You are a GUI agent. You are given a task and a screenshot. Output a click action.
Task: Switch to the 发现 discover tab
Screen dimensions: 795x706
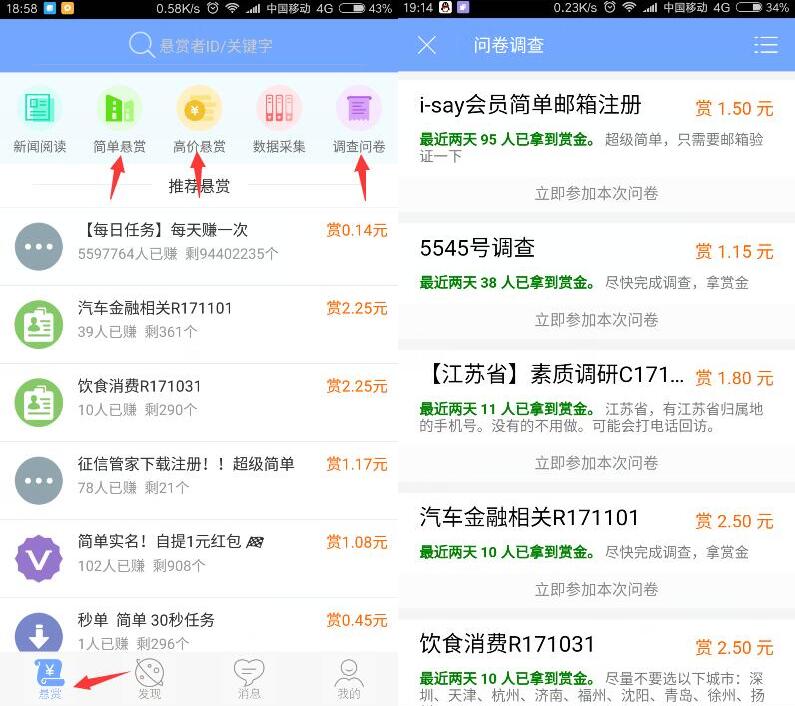coord(149,680)
